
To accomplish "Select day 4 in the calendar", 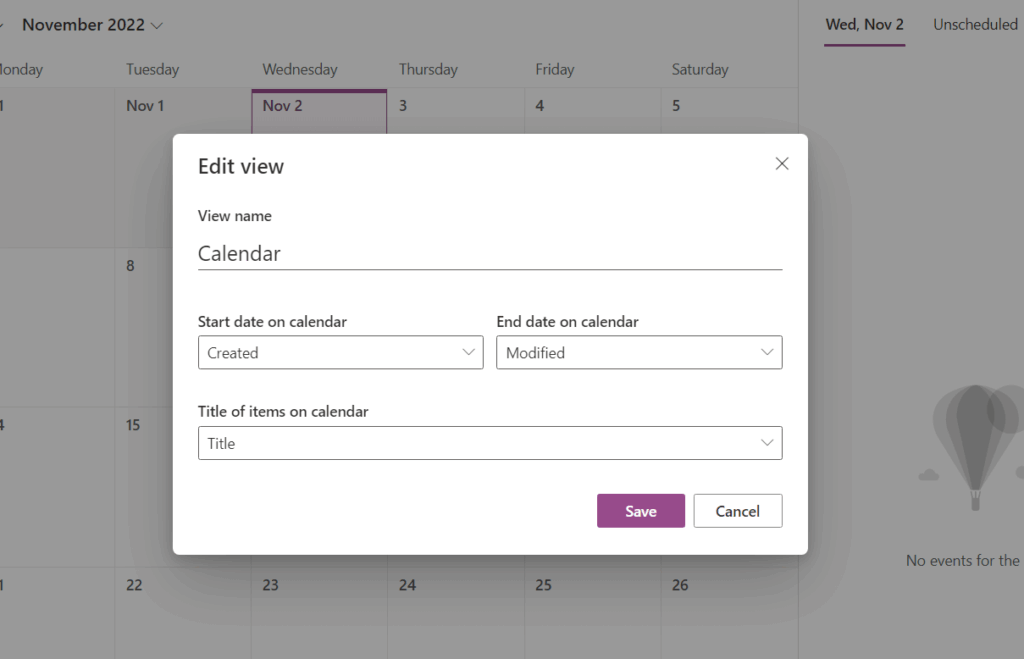I will [592, 111].
